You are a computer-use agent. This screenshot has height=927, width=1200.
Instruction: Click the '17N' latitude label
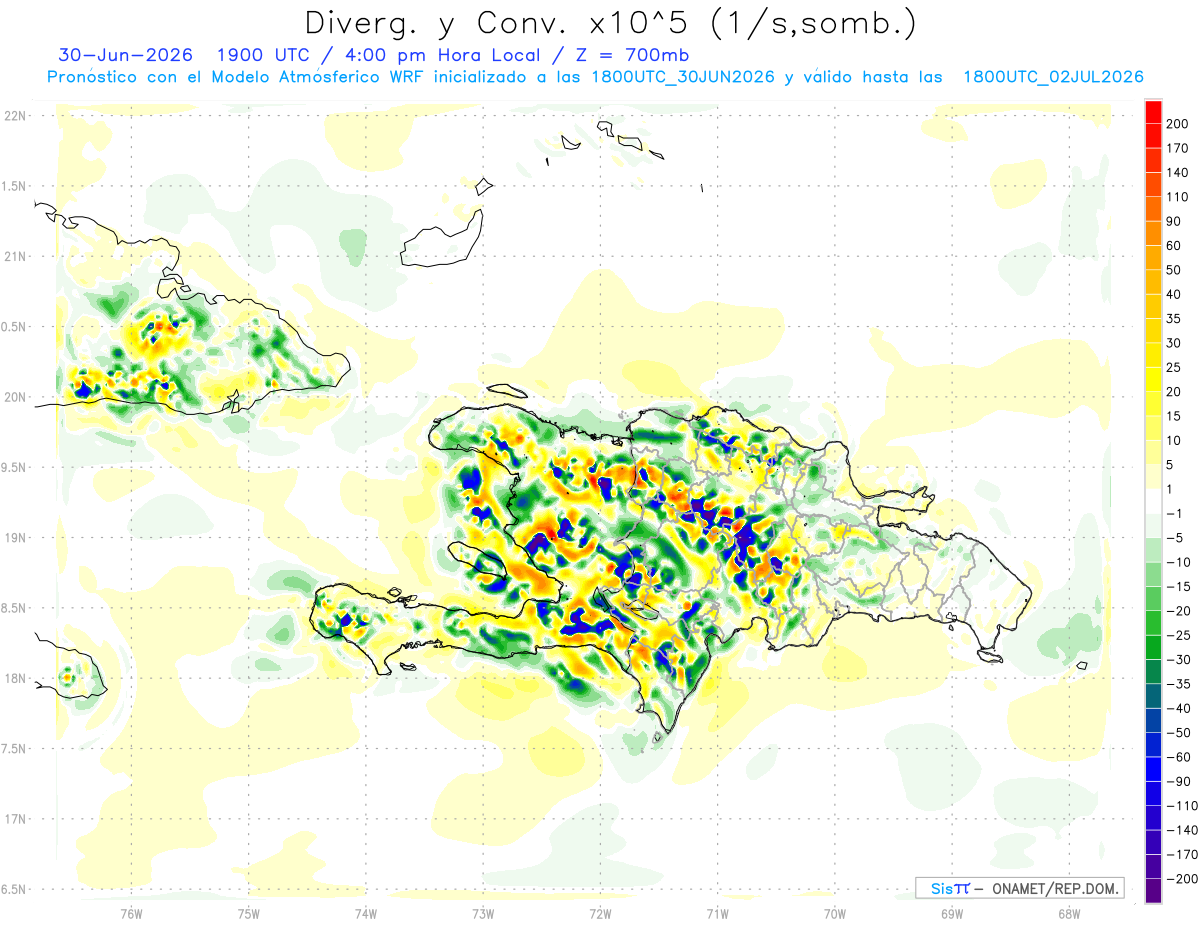click(14, 819)
